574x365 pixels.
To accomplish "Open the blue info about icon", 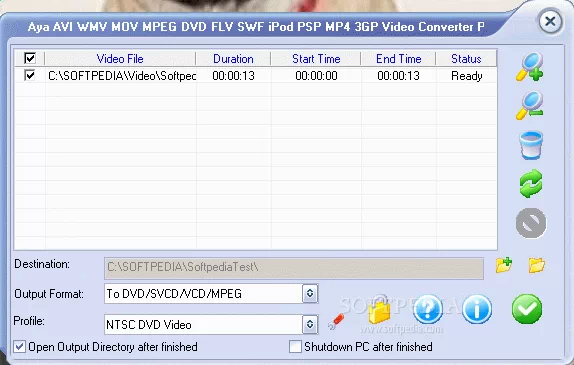I will pyautogui.click(x=477, y=309).
